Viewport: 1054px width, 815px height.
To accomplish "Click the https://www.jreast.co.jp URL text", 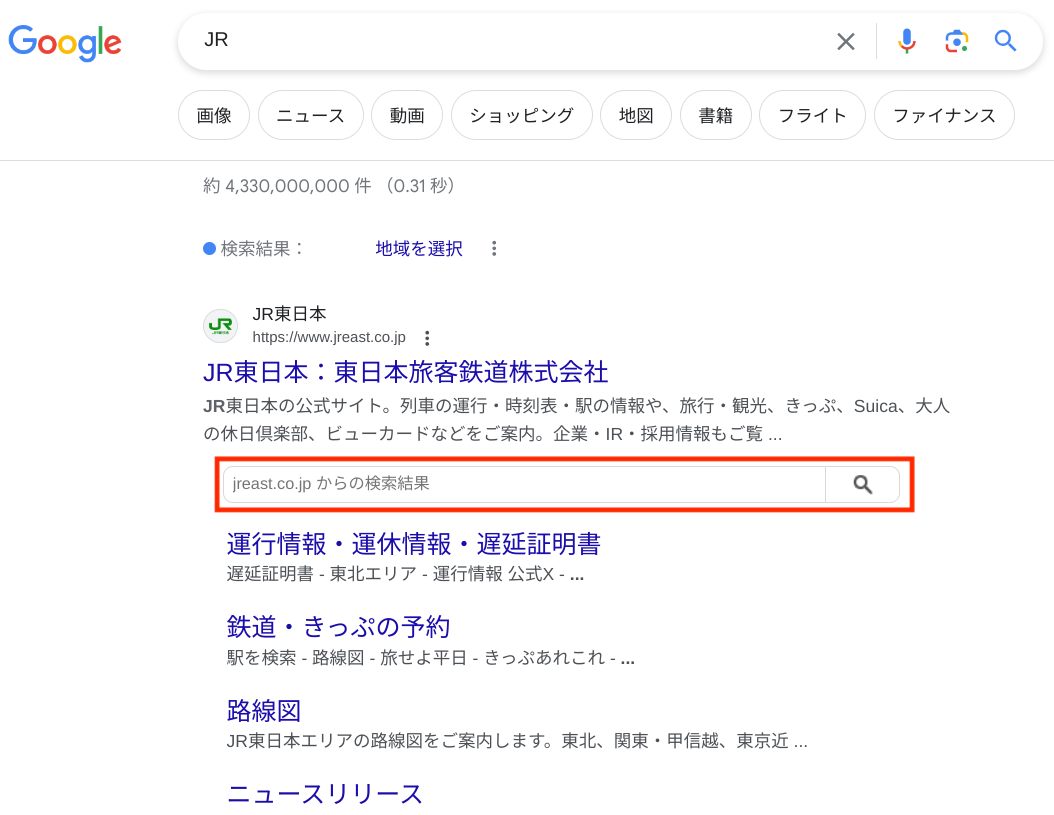I will pos(329,337).
